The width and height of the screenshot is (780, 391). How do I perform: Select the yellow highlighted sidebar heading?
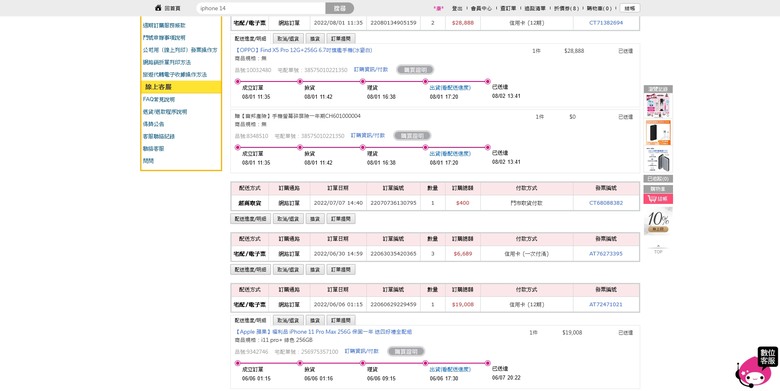[181, 87]
